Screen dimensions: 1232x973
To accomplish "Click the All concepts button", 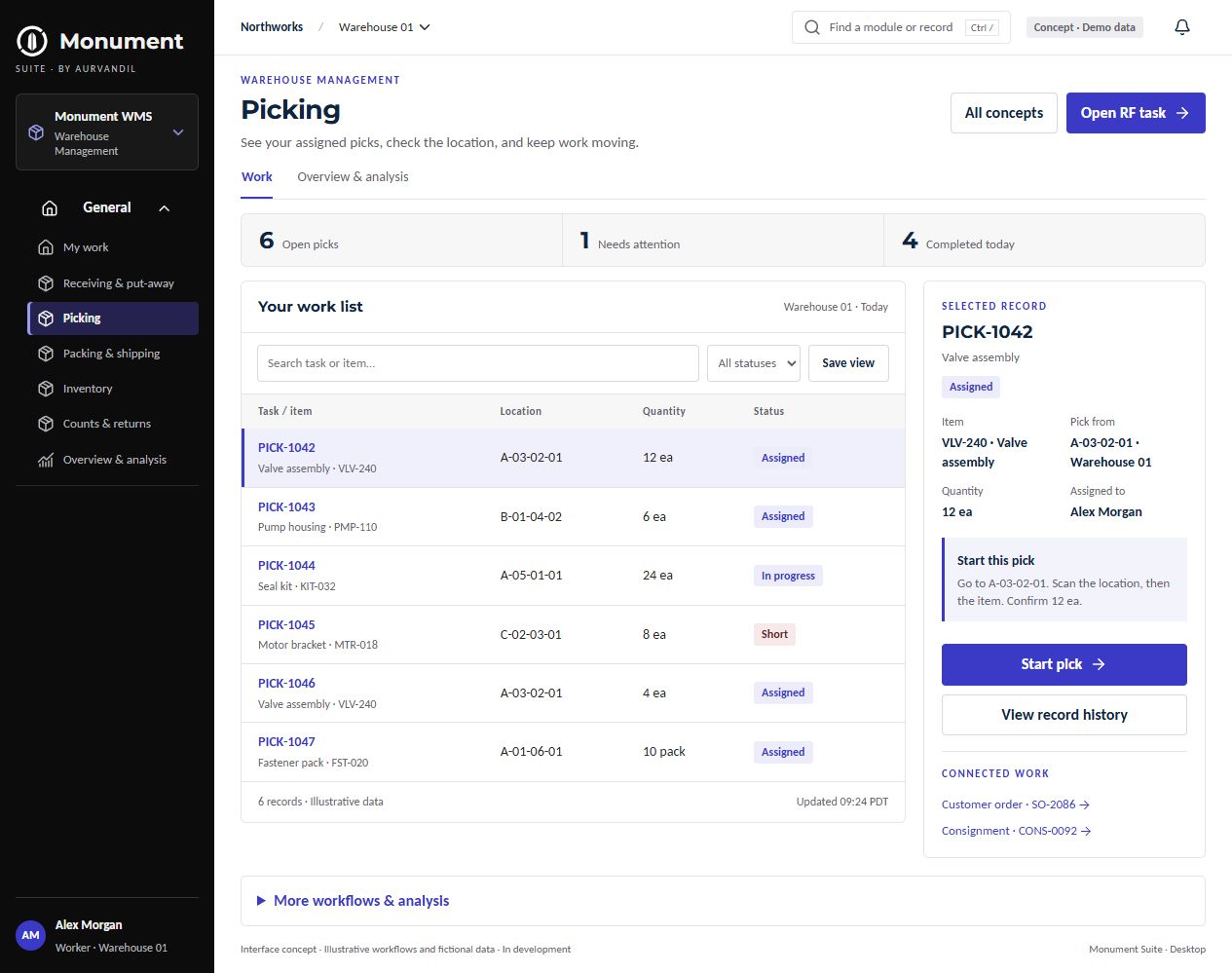I will click(1004, 113).
